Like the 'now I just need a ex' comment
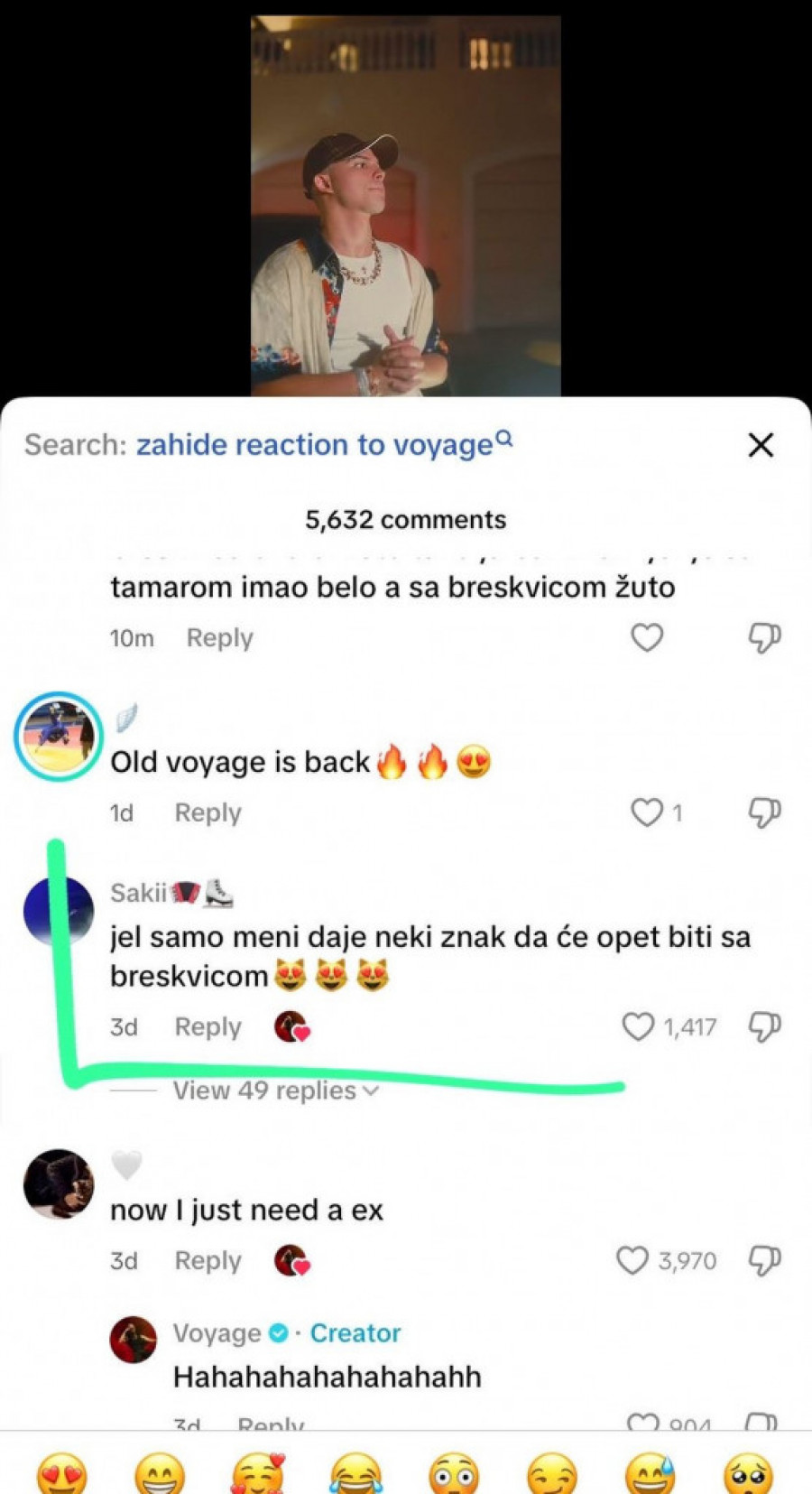Viewport: 812px width, 1494px height. [632, 1260]
